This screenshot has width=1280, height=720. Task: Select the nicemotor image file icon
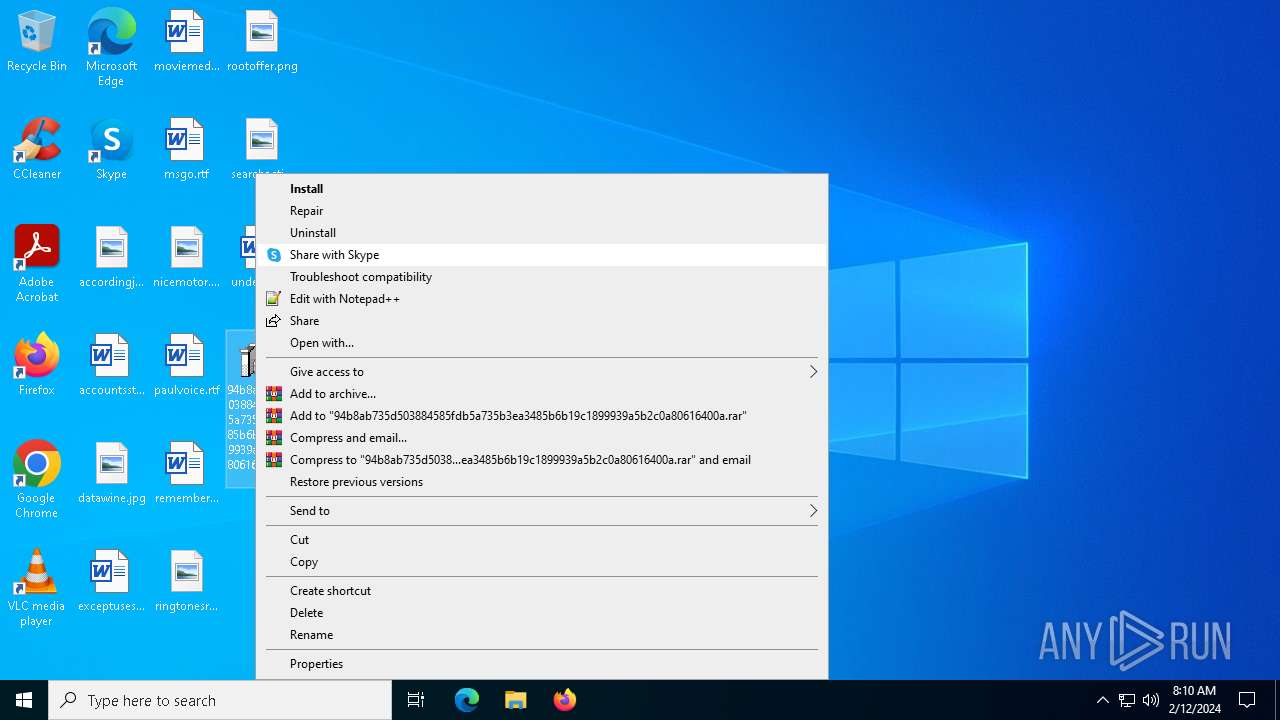[186, 258]
